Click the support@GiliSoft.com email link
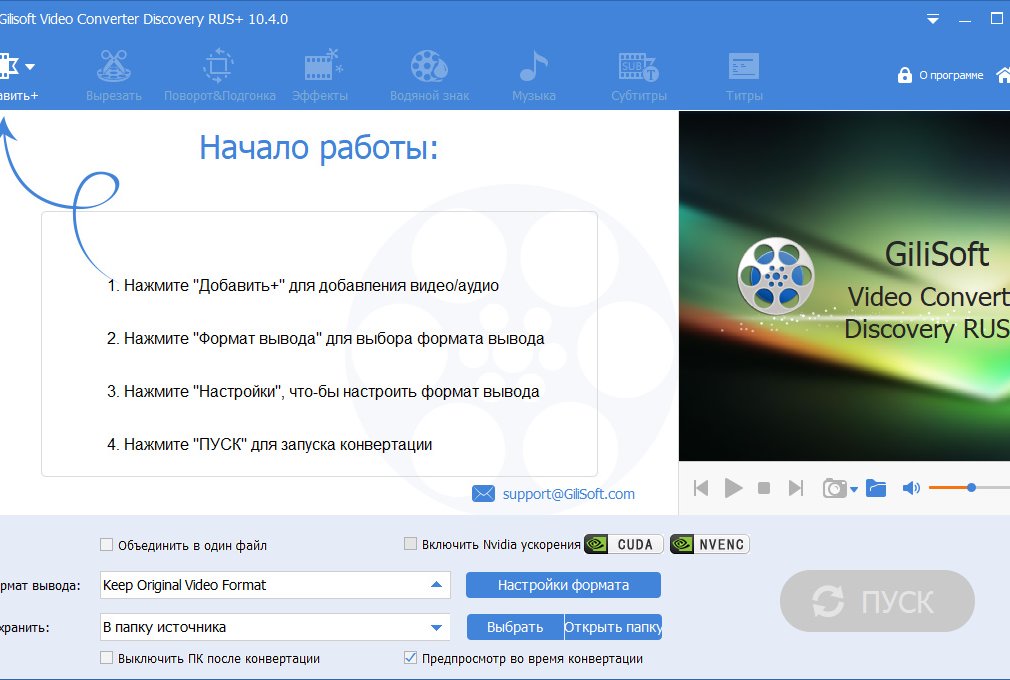This screenshot has width=1010, height=680. click(x=569, y=494)
